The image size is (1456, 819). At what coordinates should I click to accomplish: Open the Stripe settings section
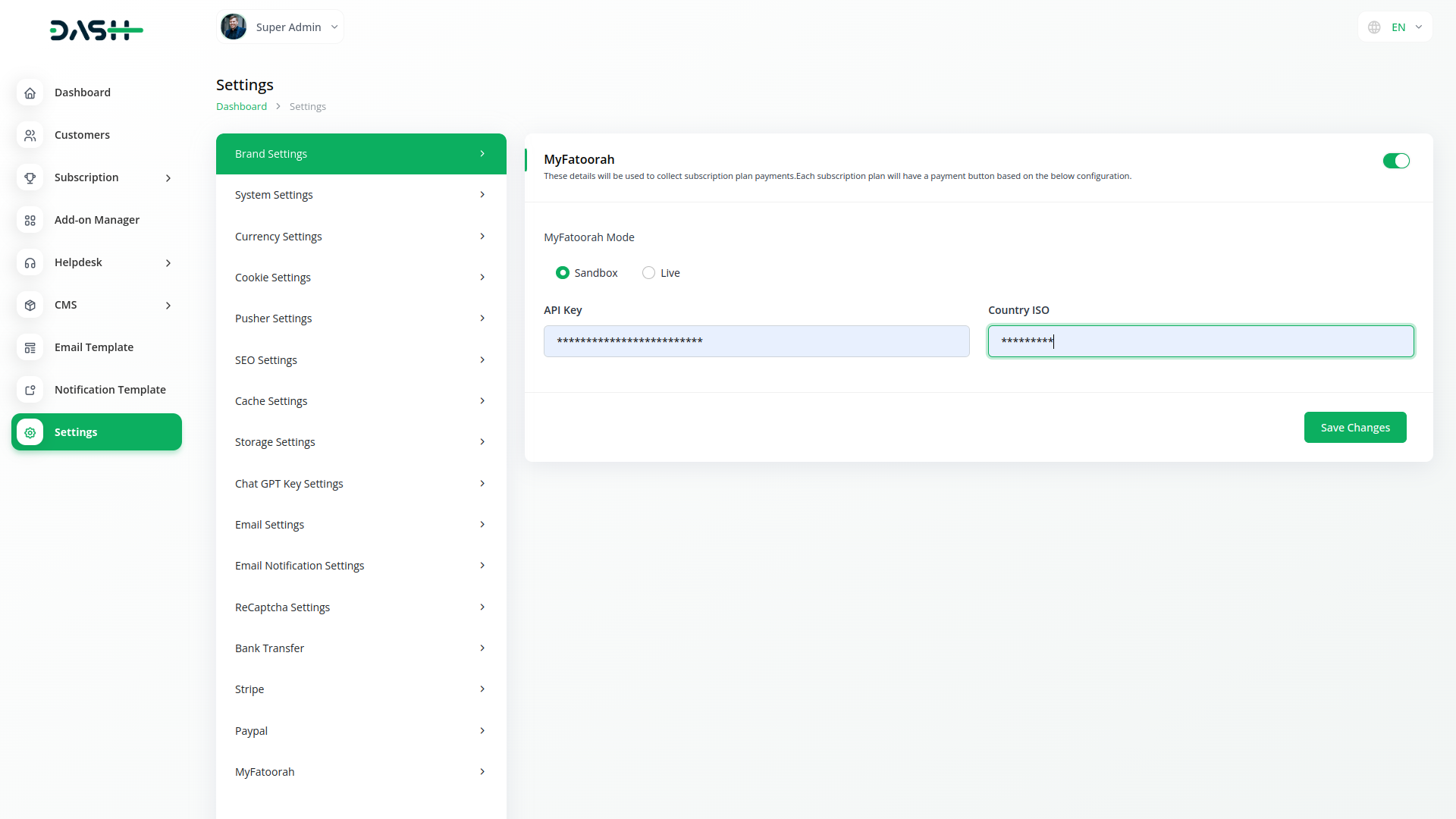coord(361,689)
